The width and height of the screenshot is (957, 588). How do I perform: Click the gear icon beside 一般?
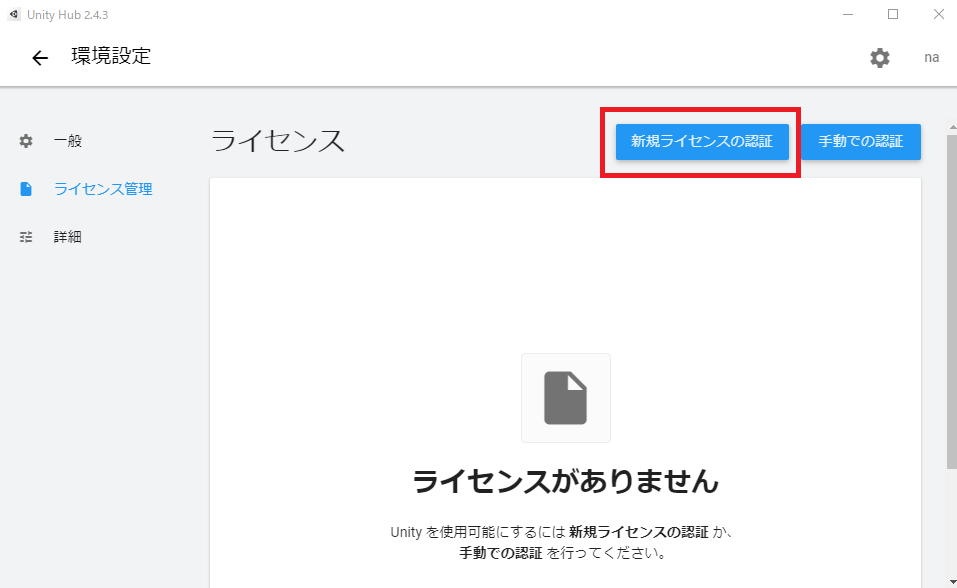pyautogui.click(x=25, y=141)
